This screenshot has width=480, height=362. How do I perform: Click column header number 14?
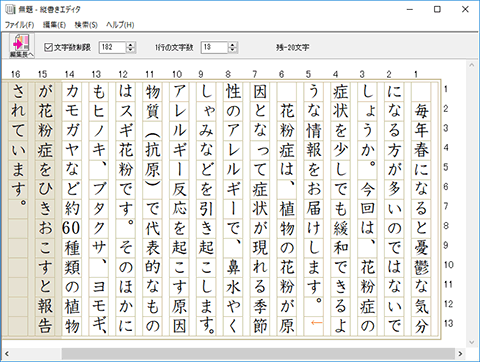pyautogui.click(x=69, y=74)
